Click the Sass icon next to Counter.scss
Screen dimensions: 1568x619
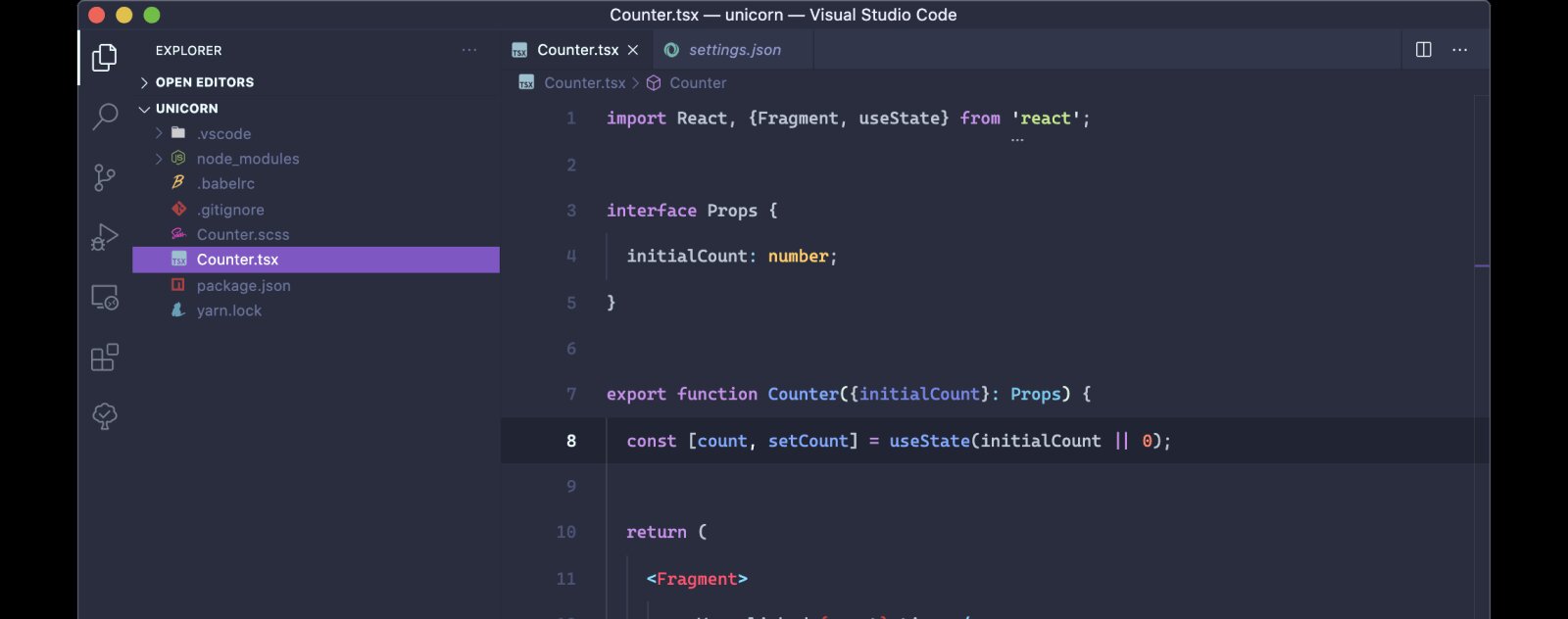coord(178,234)
